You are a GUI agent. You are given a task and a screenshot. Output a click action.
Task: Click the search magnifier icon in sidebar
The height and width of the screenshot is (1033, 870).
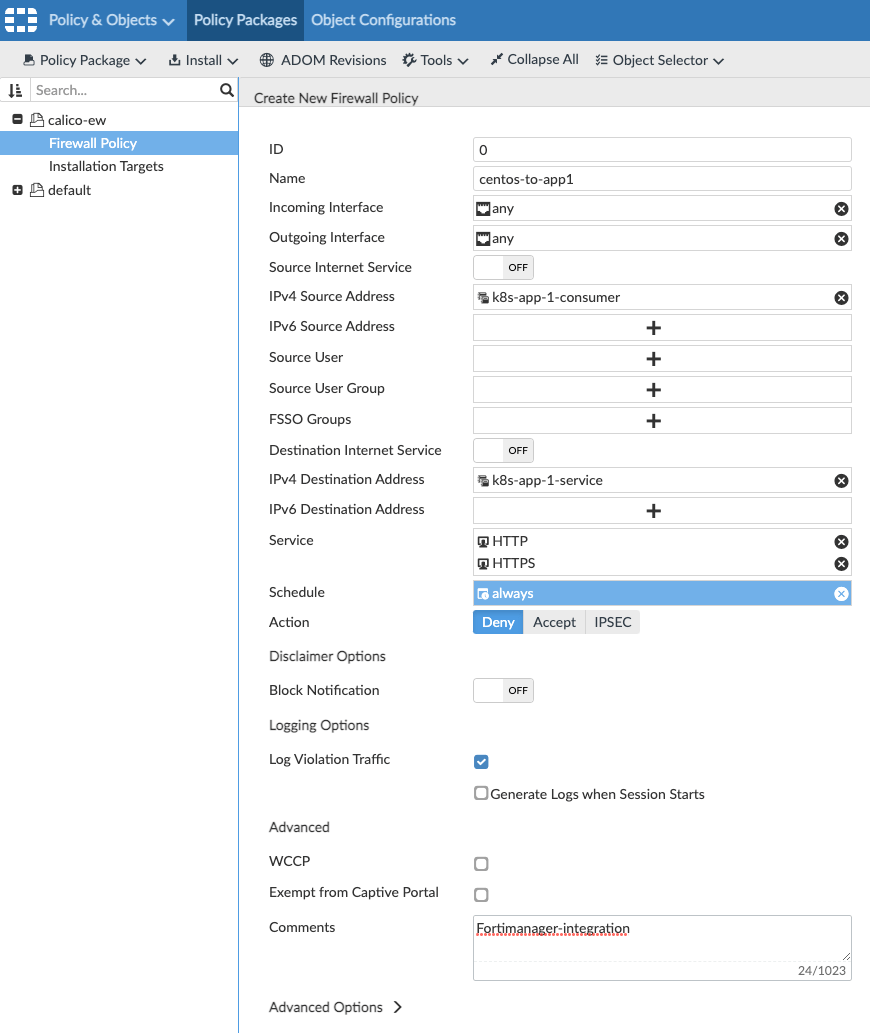pyautogui.click(x=227, y=90)
